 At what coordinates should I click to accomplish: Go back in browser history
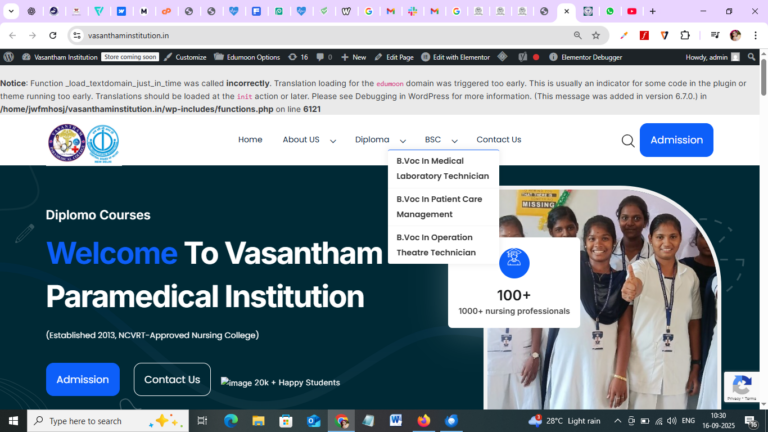tap(12, 35)
